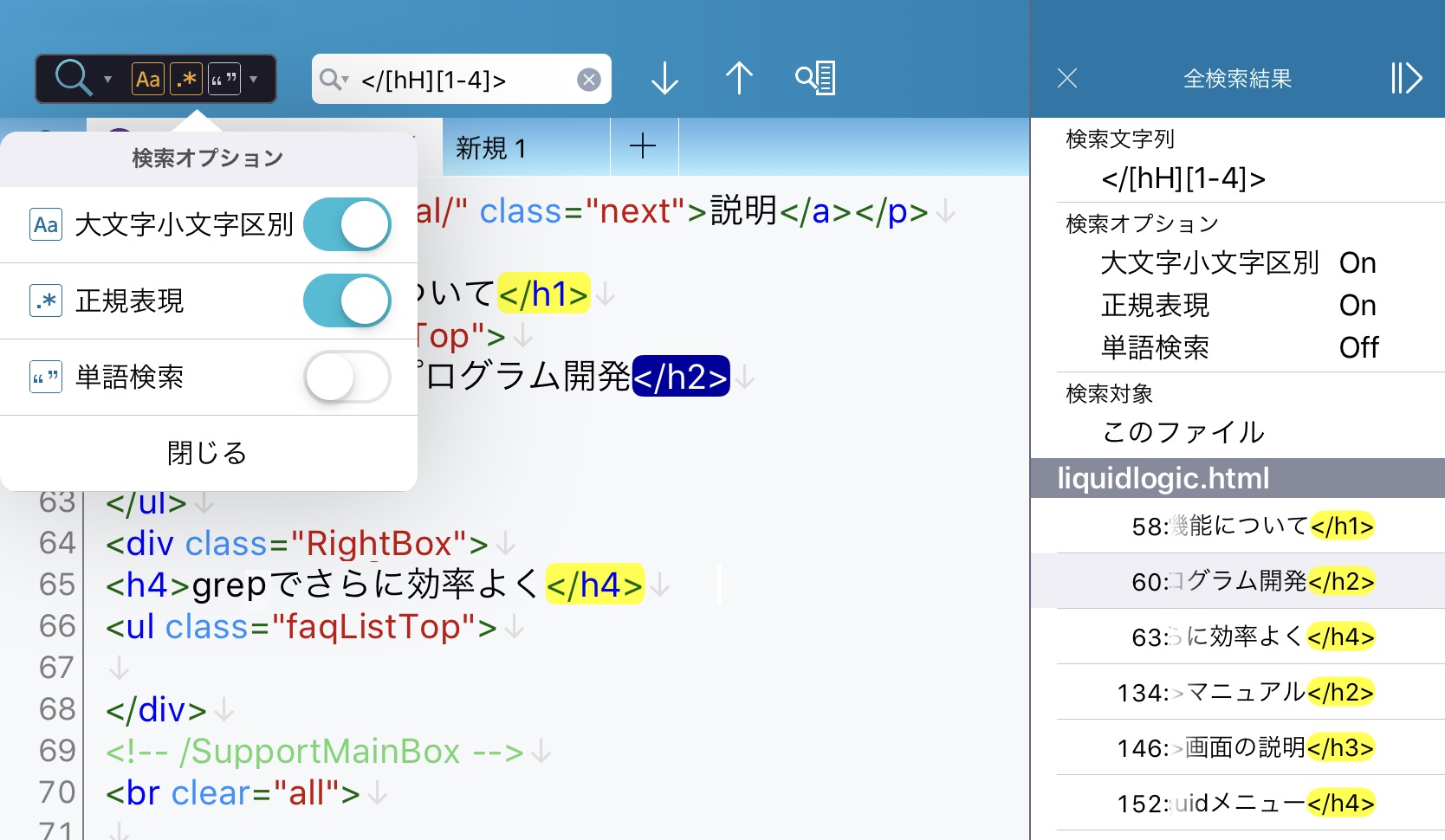Screen dimensions: 1445x840
Task: Jump to result line 134 マニュアル</h2>
Action: click(x=1246, y=692)
